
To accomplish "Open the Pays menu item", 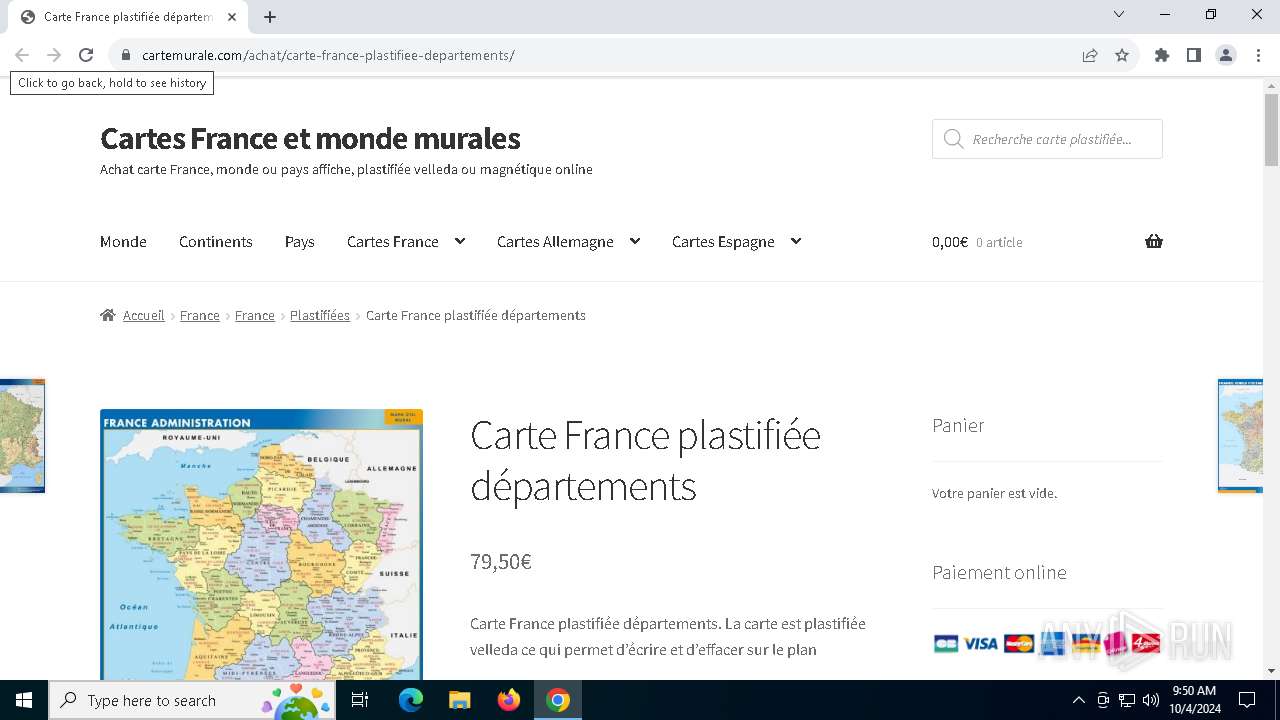I will pyautogui.click(x=300, y=242).
